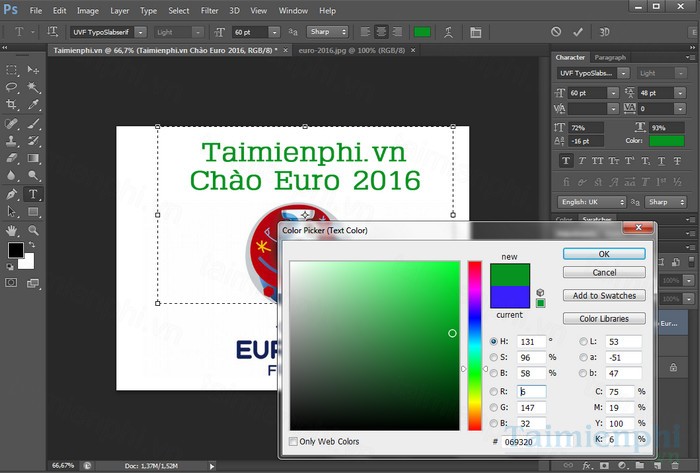The height and width of the screenshot is (473, 700).
Task: Cancel current text edits in options bar
Action: coord(556,32)
